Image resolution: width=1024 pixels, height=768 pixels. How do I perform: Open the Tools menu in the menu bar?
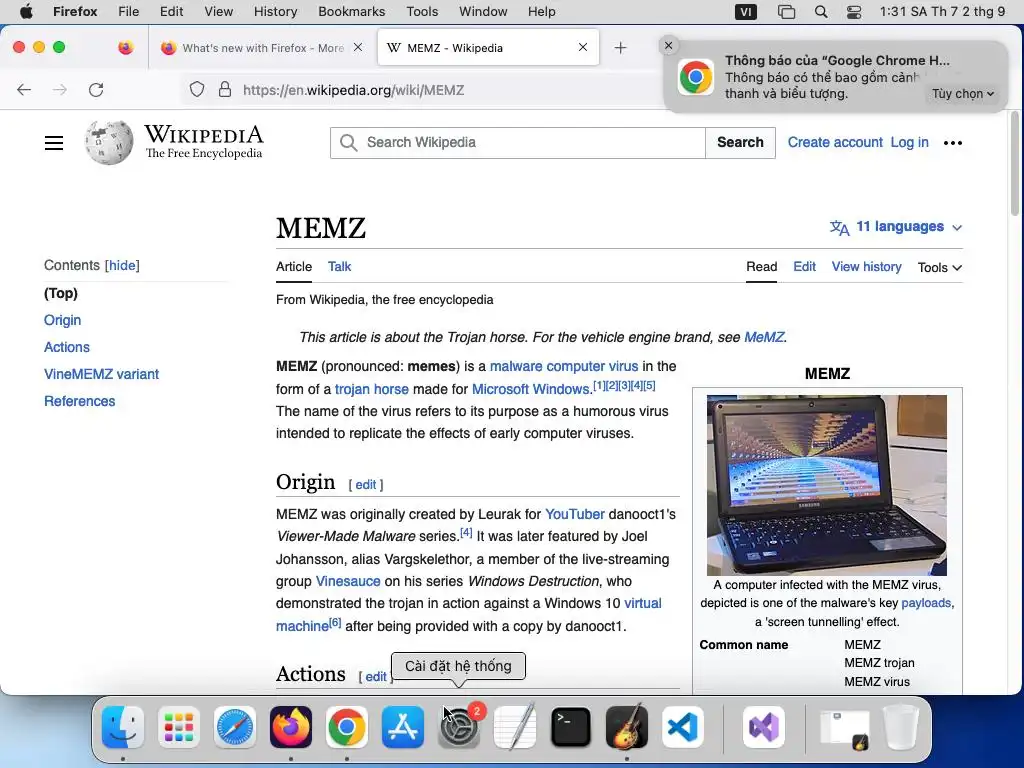point(423,12)
